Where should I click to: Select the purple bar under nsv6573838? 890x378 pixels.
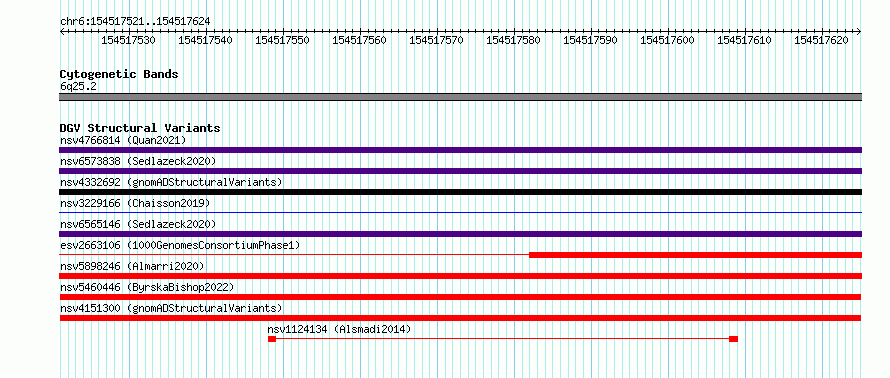coord(460,171)
